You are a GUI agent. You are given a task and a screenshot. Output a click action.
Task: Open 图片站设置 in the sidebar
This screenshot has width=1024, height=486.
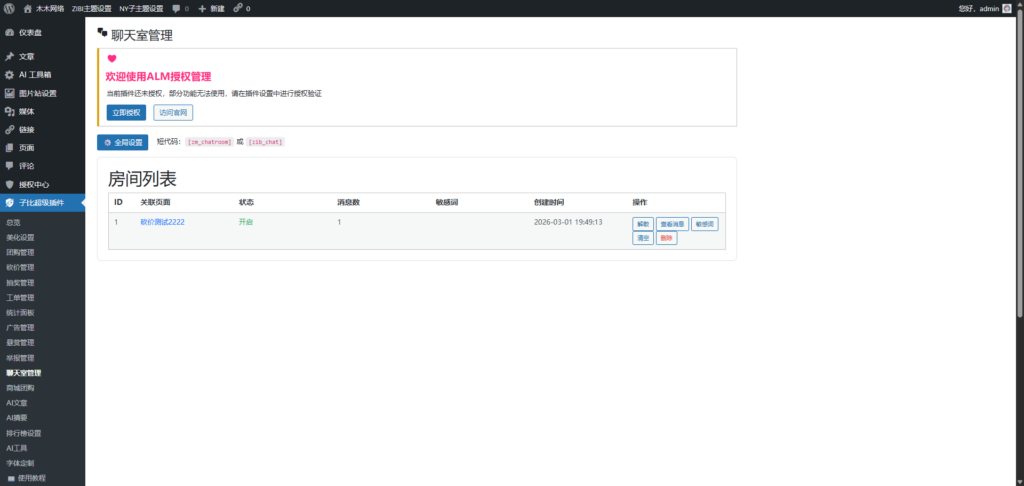(x=38, y=93)
